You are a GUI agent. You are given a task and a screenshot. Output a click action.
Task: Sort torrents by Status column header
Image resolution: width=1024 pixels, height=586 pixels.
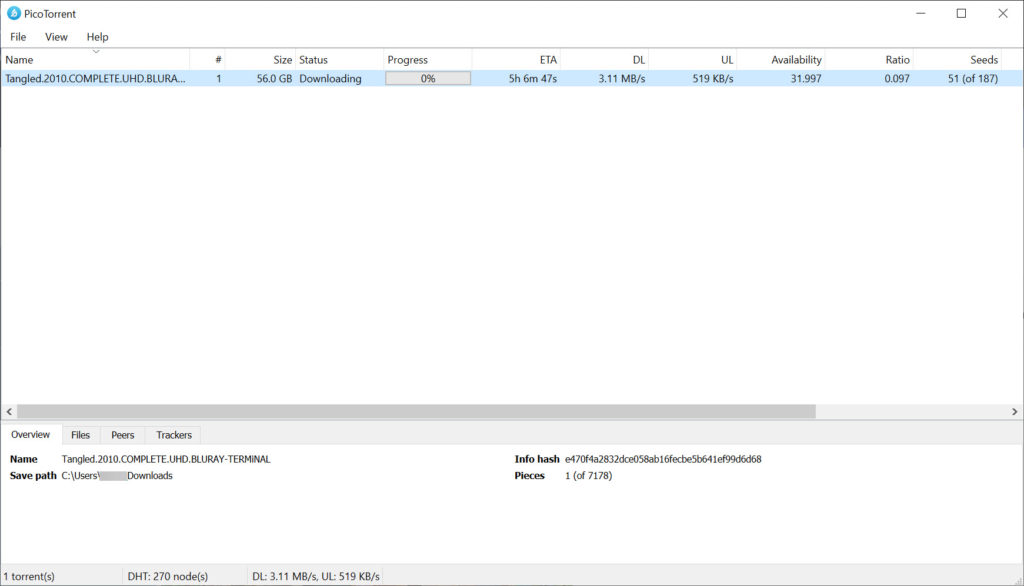tap(340, 59)
